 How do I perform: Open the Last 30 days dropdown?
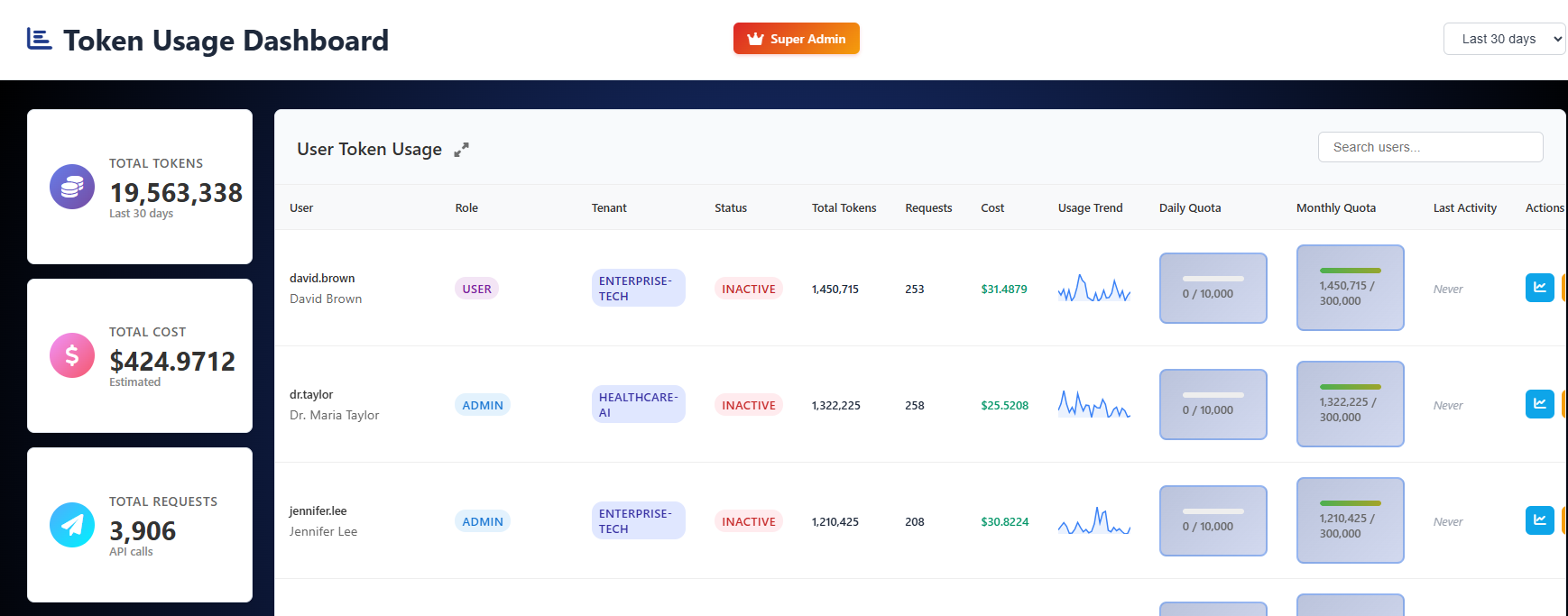click(x=1504, y=39)
